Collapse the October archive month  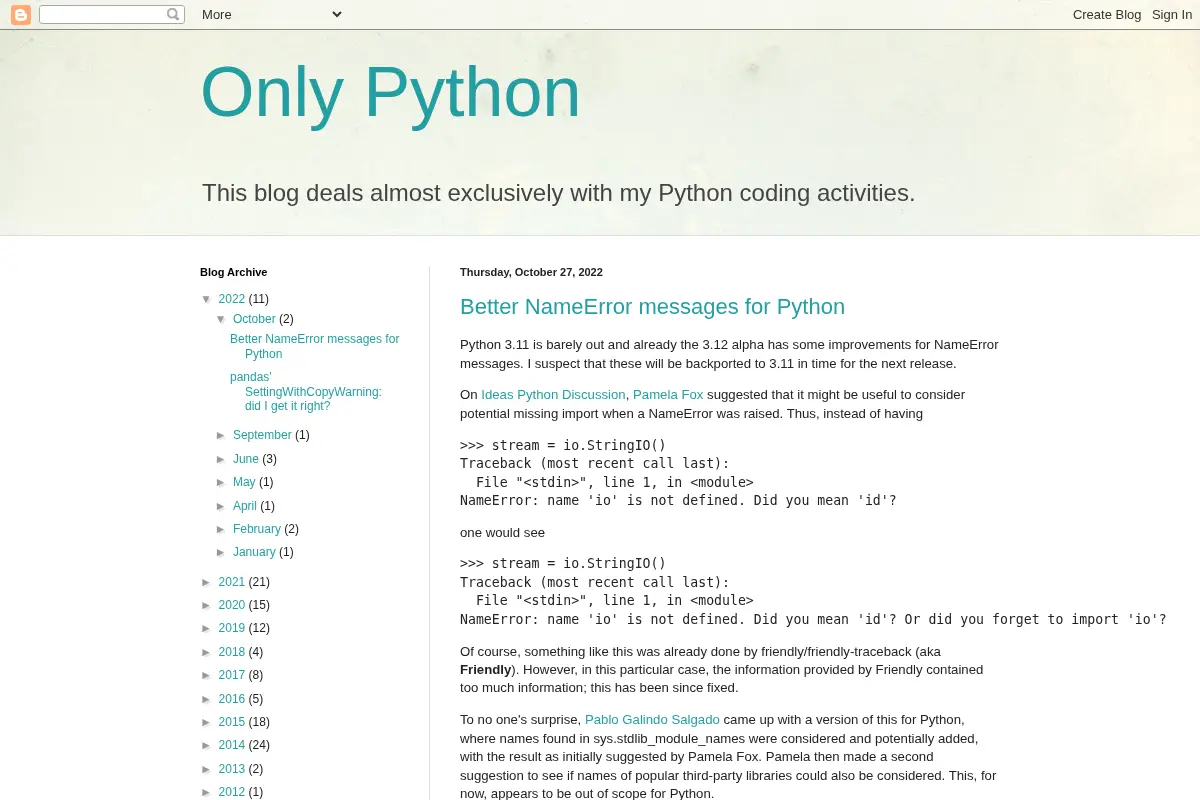tap(221, 319)
